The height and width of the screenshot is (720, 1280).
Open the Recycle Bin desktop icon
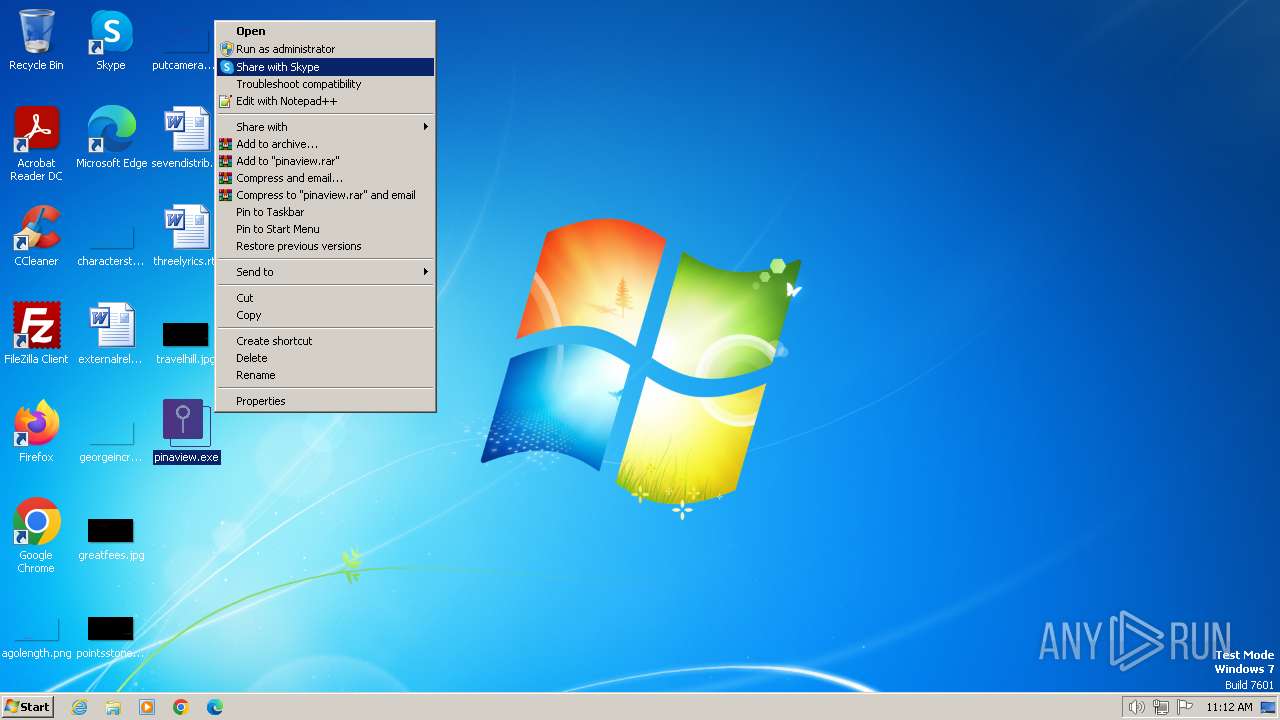36,40
